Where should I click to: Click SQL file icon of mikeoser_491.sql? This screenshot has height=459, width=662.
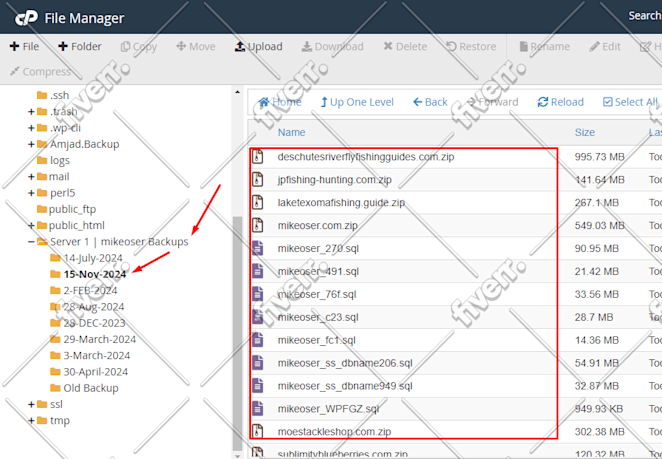258,271
